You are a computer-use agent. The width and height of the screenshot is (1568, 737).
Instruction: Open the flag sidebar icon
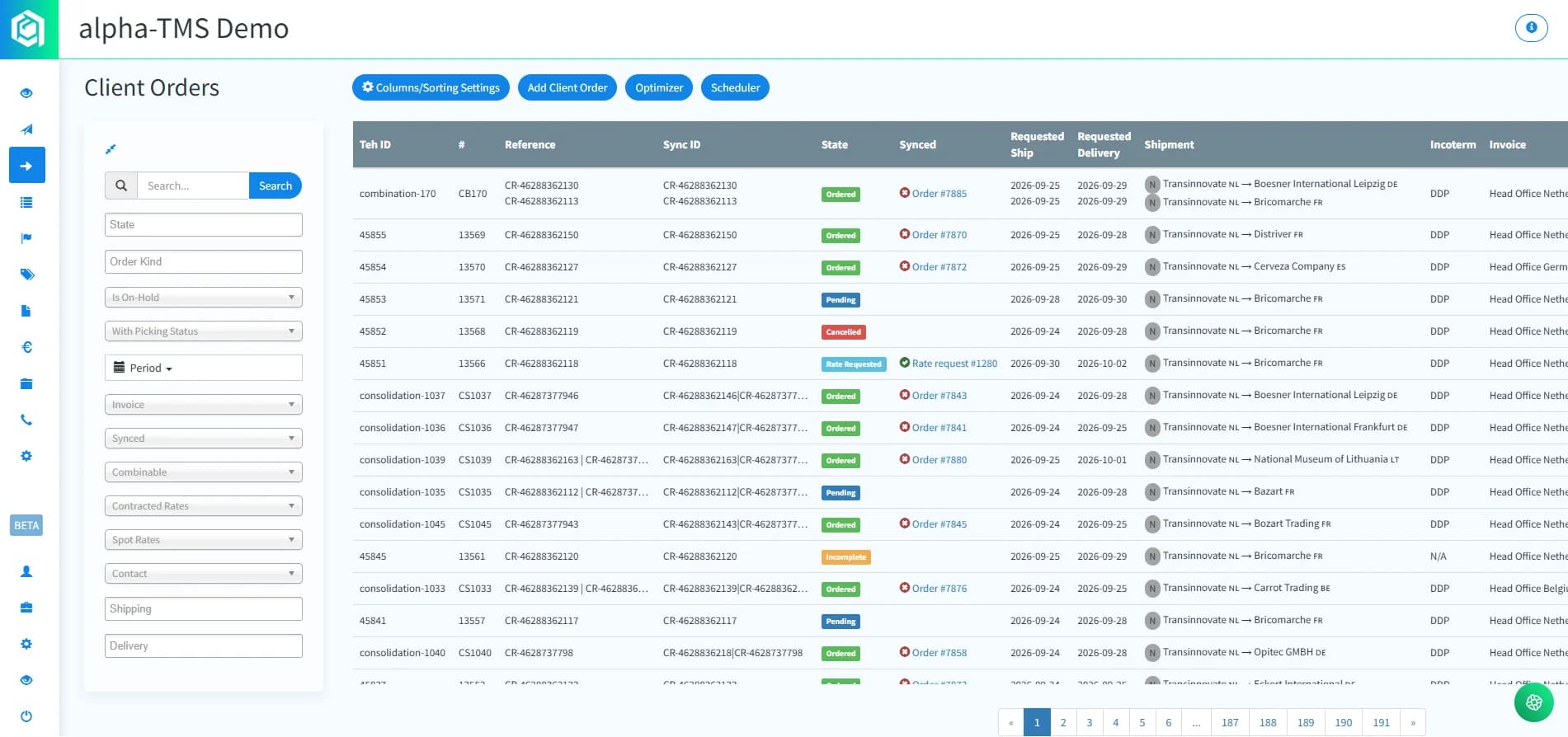(x=26, y=238)
